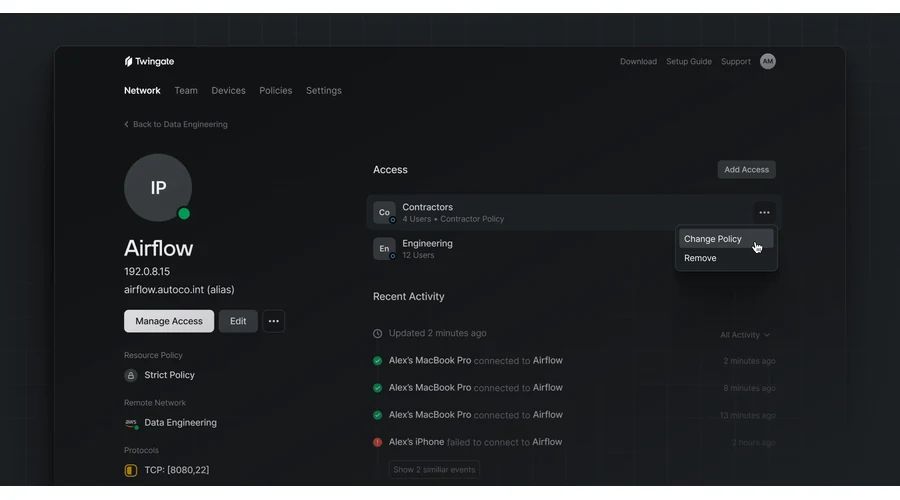Click the Engineering group En icon

click(384, 249)
